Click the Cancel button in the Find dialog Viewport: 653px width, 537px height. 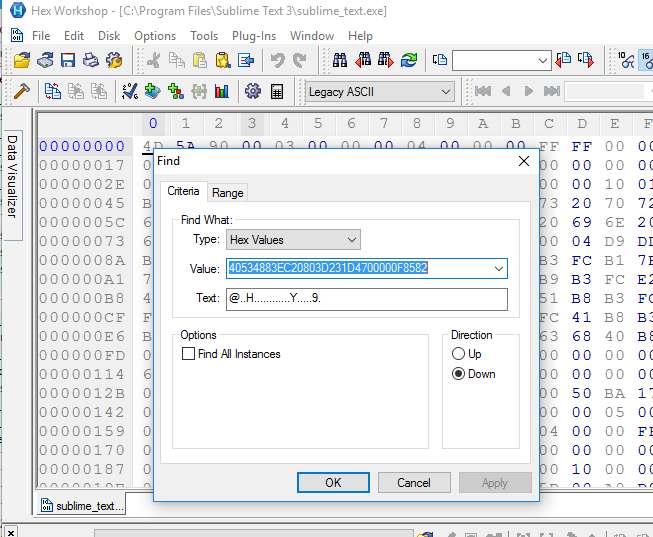tap(414, 482)
